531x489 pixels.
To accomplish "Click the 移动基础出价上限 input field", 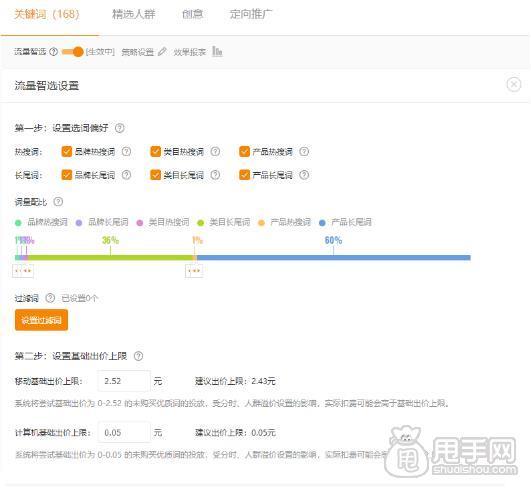I will click(x=124, y=381).
